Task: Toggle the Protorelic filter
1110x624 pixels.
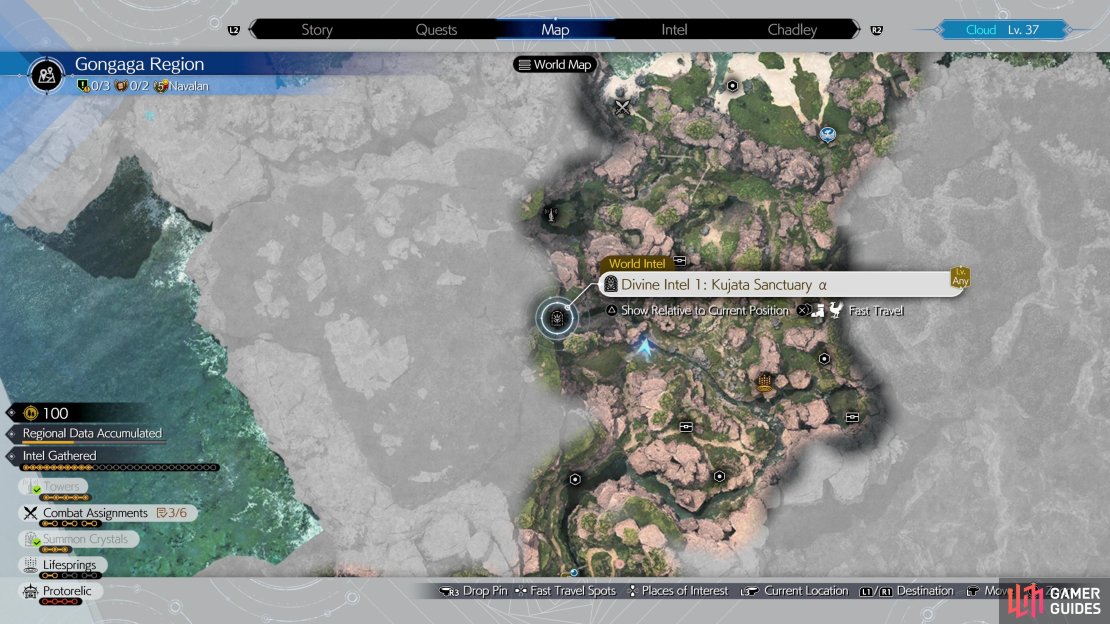Action: [60, 591]
